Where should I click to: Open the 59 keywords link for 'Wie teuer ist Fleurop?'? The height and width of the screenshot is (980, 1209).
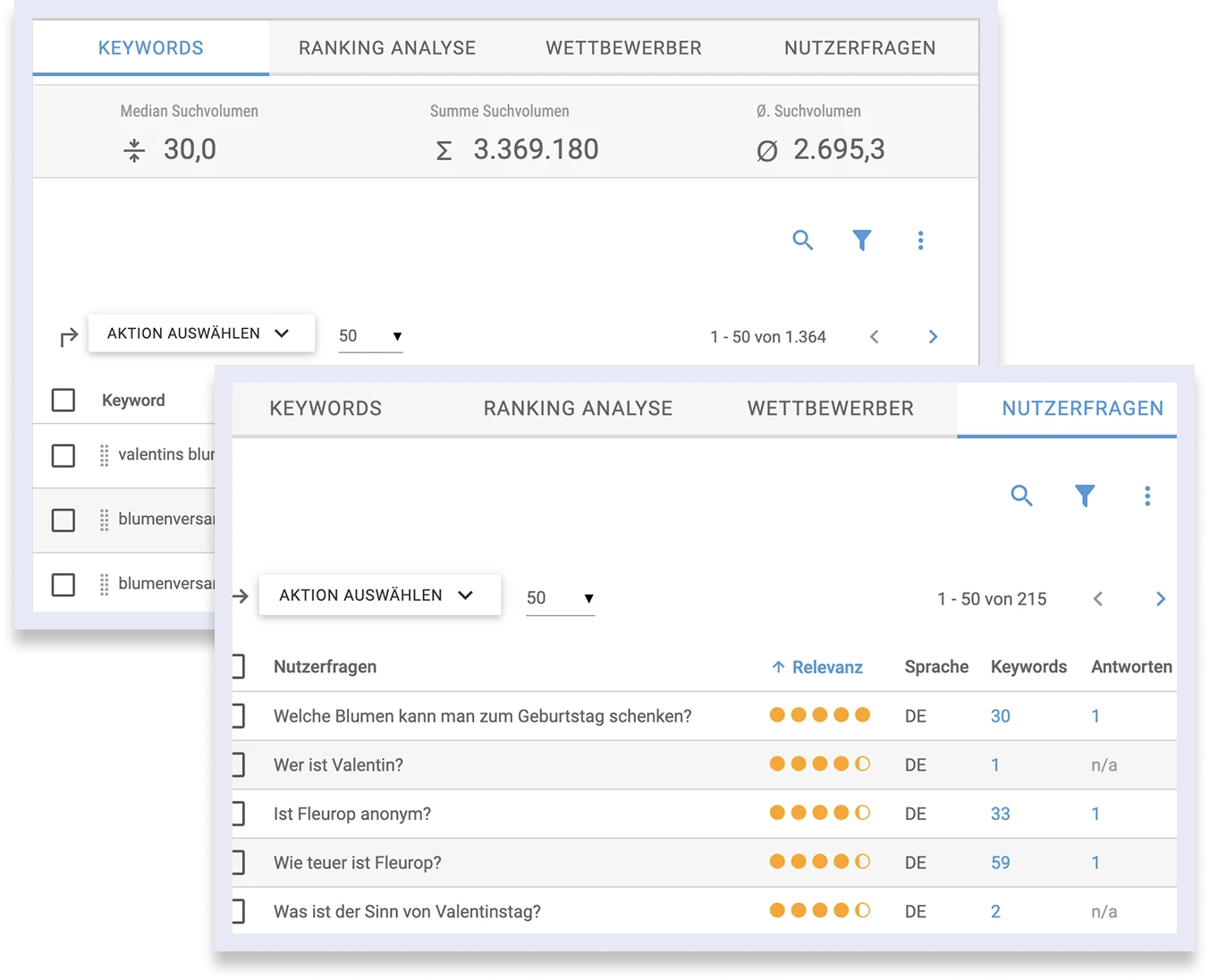(x=1000, y=863)
